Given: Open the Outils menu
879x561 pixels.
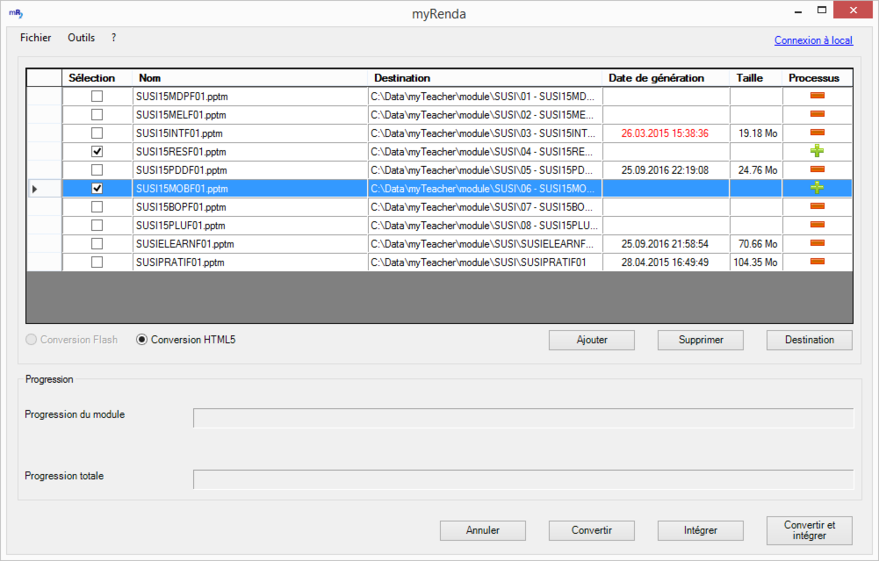Looking at the screenshot, I should [x=81, y=38].
